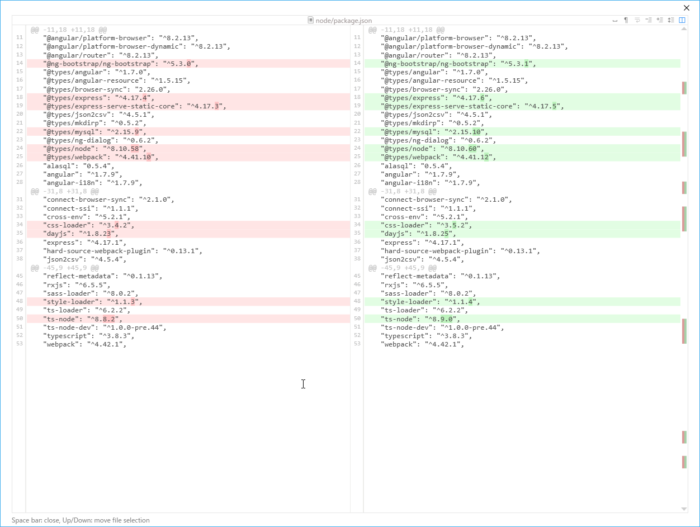700x527 pixels.
Task: Click removed line @types/node ^8.10.58
Action: 188,149
